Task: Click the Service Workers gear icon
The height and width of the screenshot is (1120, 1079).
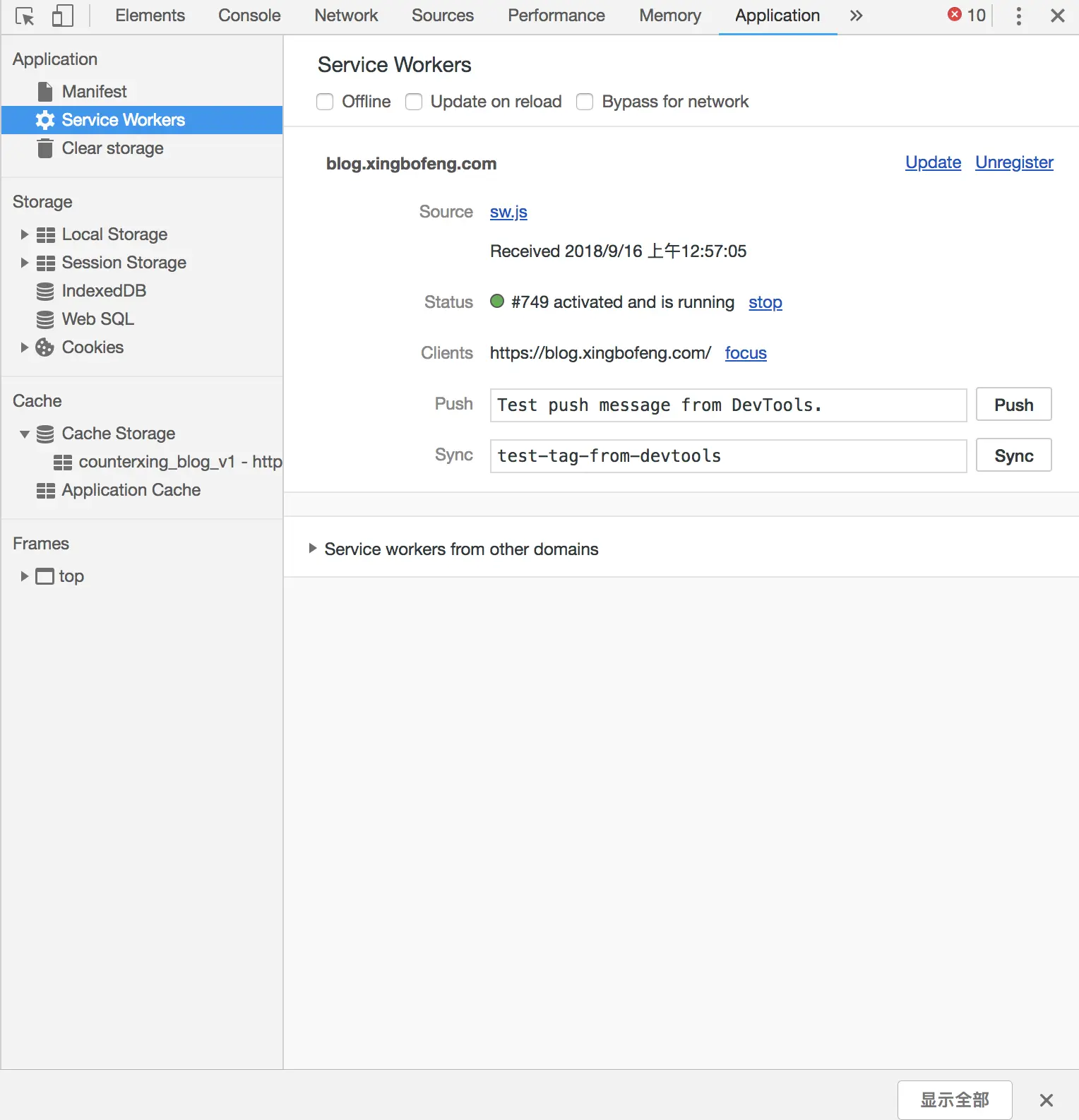Action: pos(45,120)
